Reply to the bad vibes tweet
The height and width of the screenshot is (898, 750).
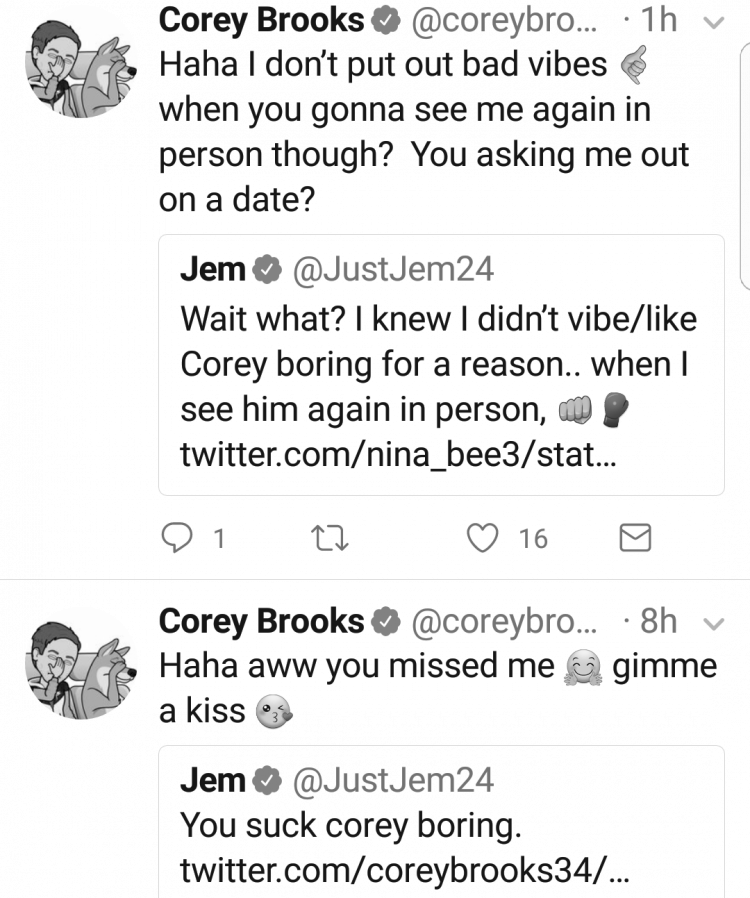176,538
